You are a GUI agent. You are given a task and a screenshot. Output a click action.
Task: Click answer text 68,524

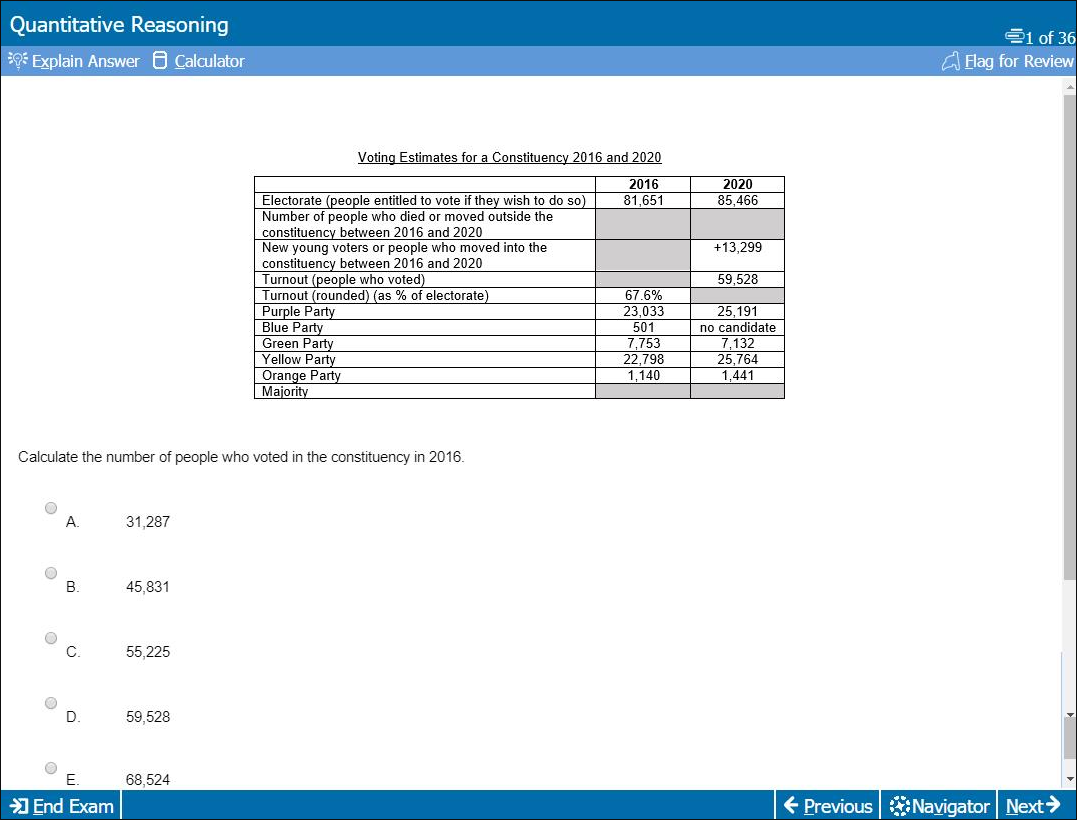[148, 780]
